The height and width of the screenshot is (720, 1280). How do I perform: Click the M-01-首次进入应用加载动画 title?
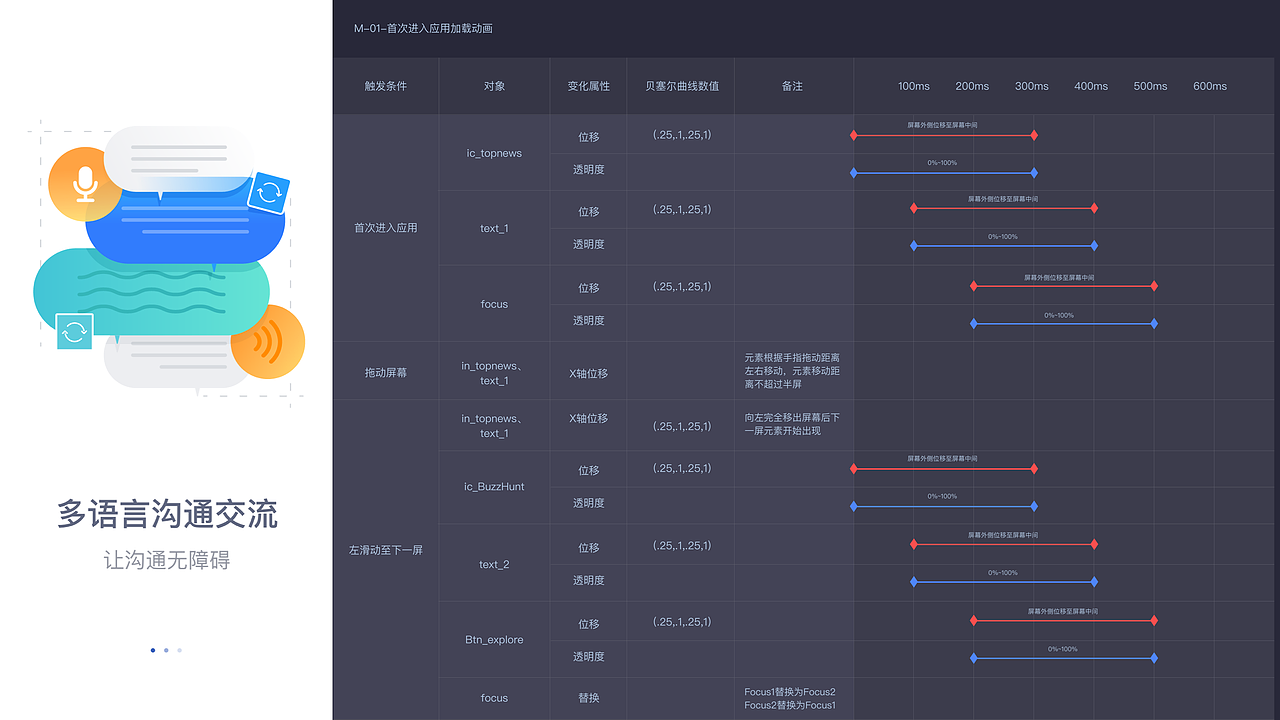pos(421,29)
